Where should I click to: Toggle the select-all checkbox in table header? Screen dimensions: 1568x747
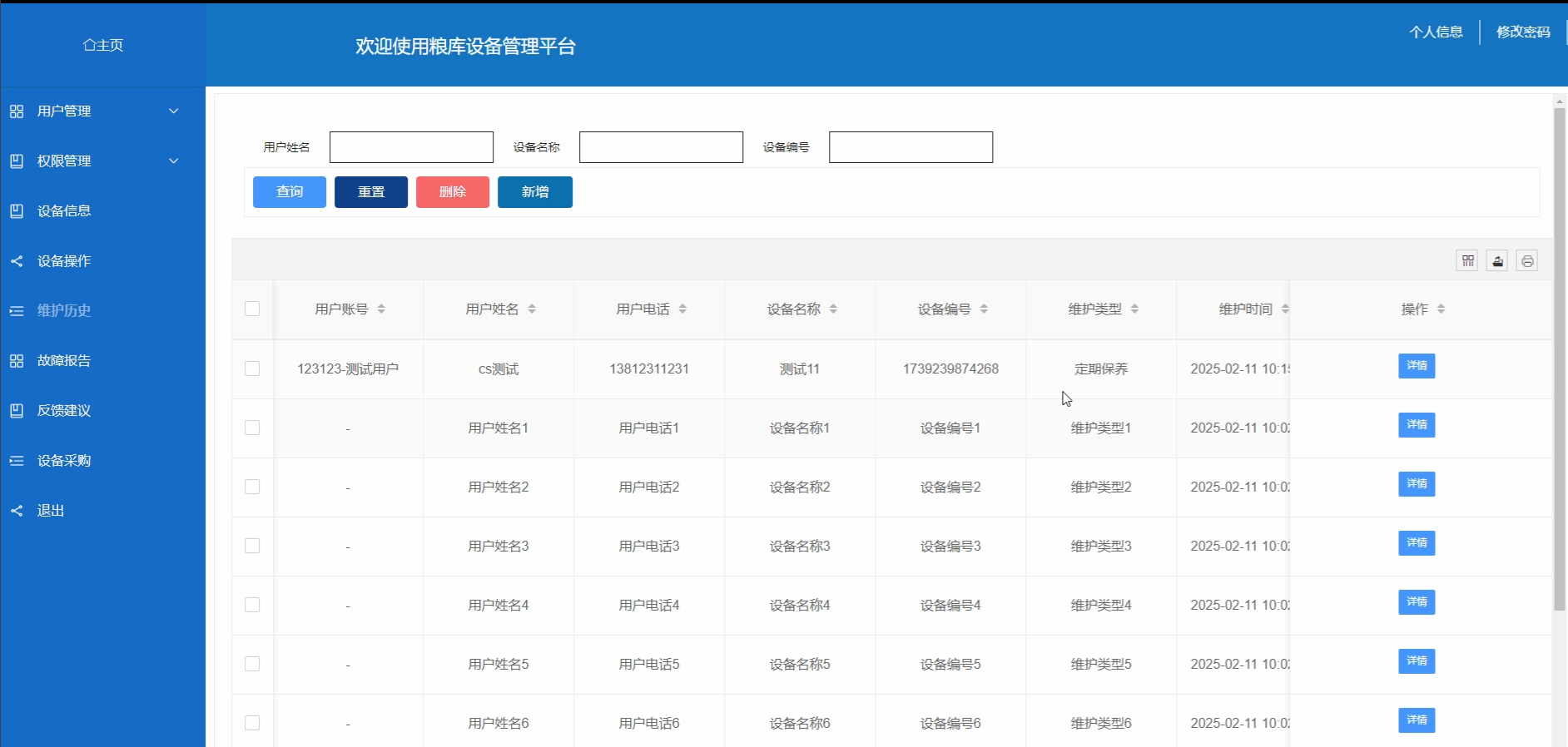click(252, 309)
